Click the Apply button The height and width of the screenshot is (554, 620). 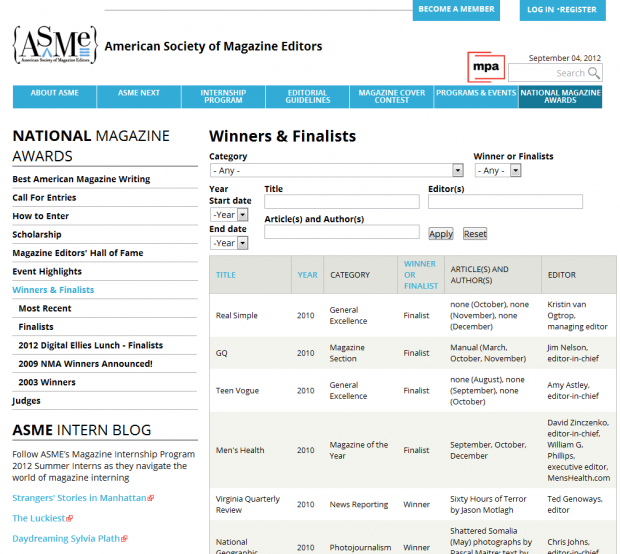(x=441, y=234)
